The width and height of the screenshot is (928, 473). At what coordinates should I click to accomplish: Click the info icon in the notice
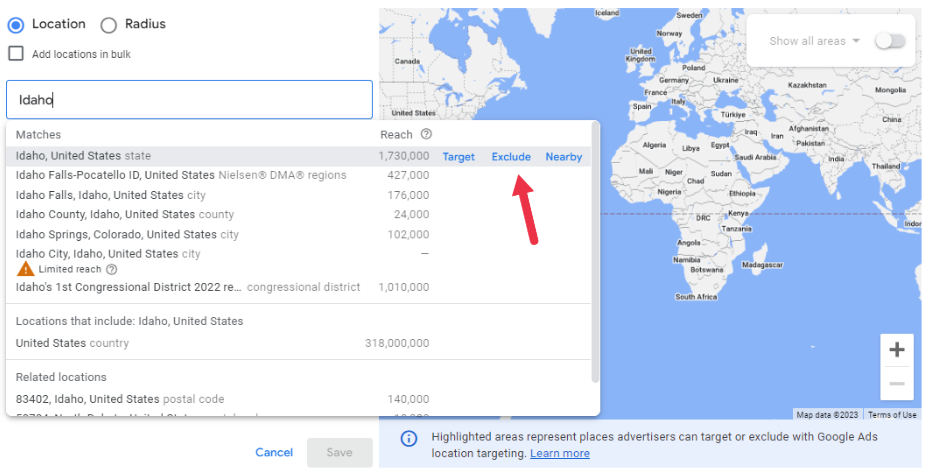[409, 439]
